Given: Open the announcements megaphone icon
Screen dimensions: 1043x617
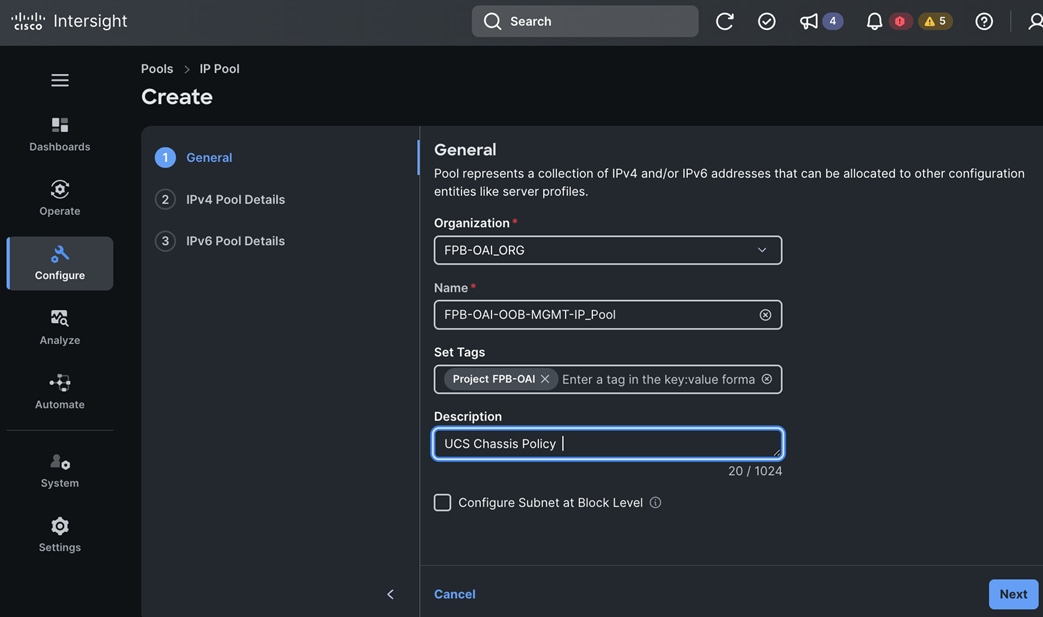Looking at the screenshot, I should [808, 21].
